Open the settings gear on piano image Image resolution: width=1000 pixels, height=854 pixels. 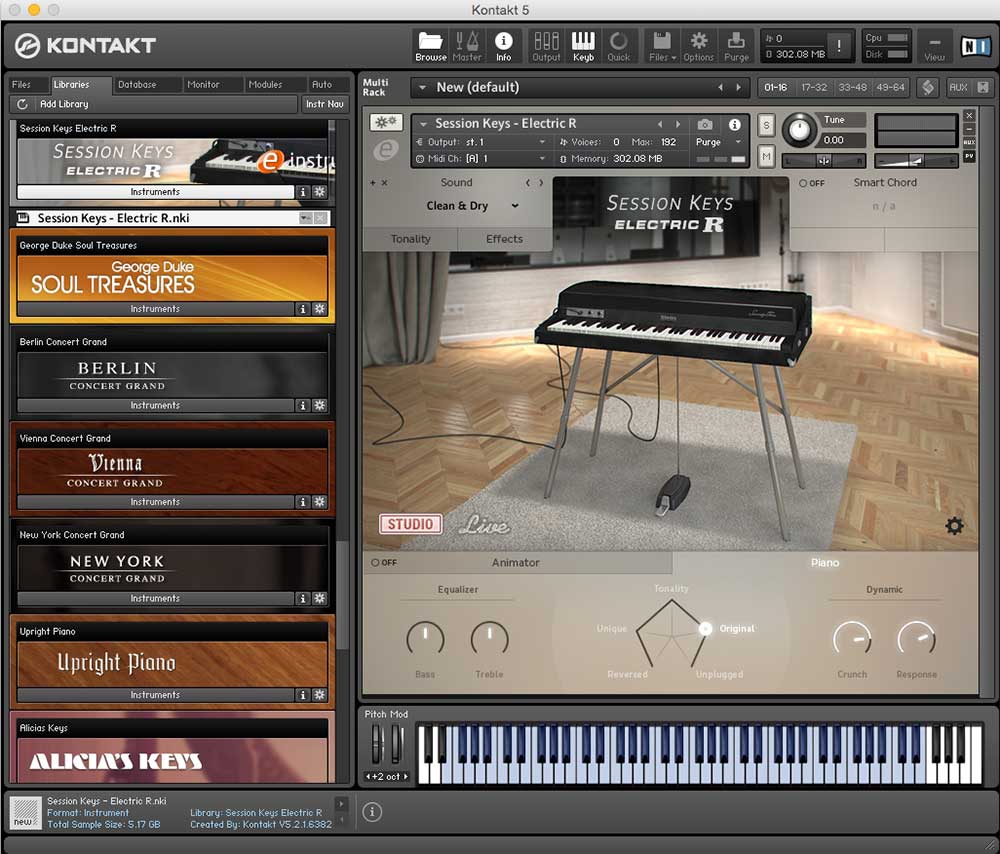click(x=954, y=526)
